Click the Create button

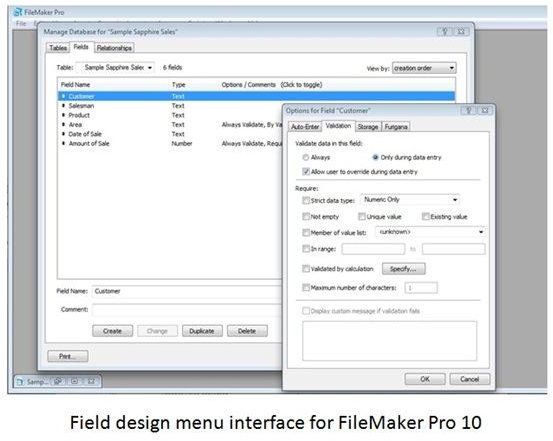tap(113, 331)
